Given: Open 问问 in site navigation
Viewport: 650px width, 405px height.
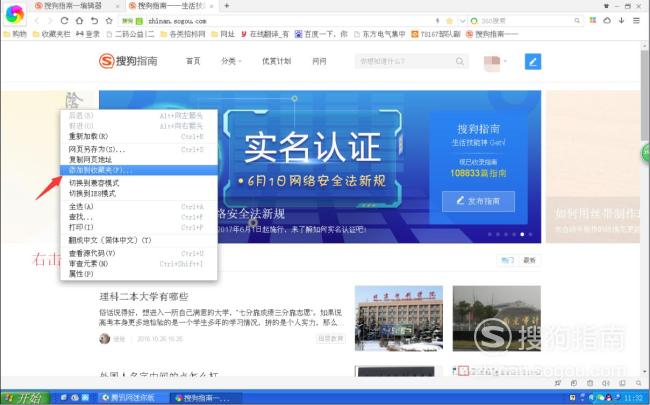Looking at the screenshot, I should pyautogui.click(x=319, y=61).
